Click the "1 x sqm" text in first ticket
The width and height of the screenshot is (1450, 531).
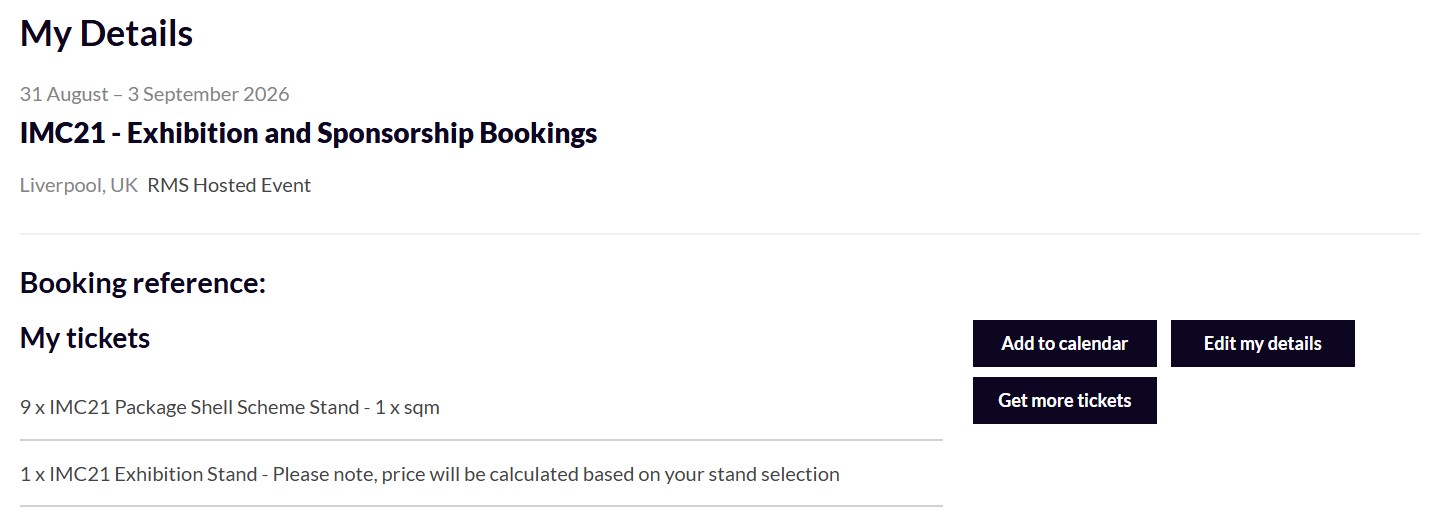407,407
